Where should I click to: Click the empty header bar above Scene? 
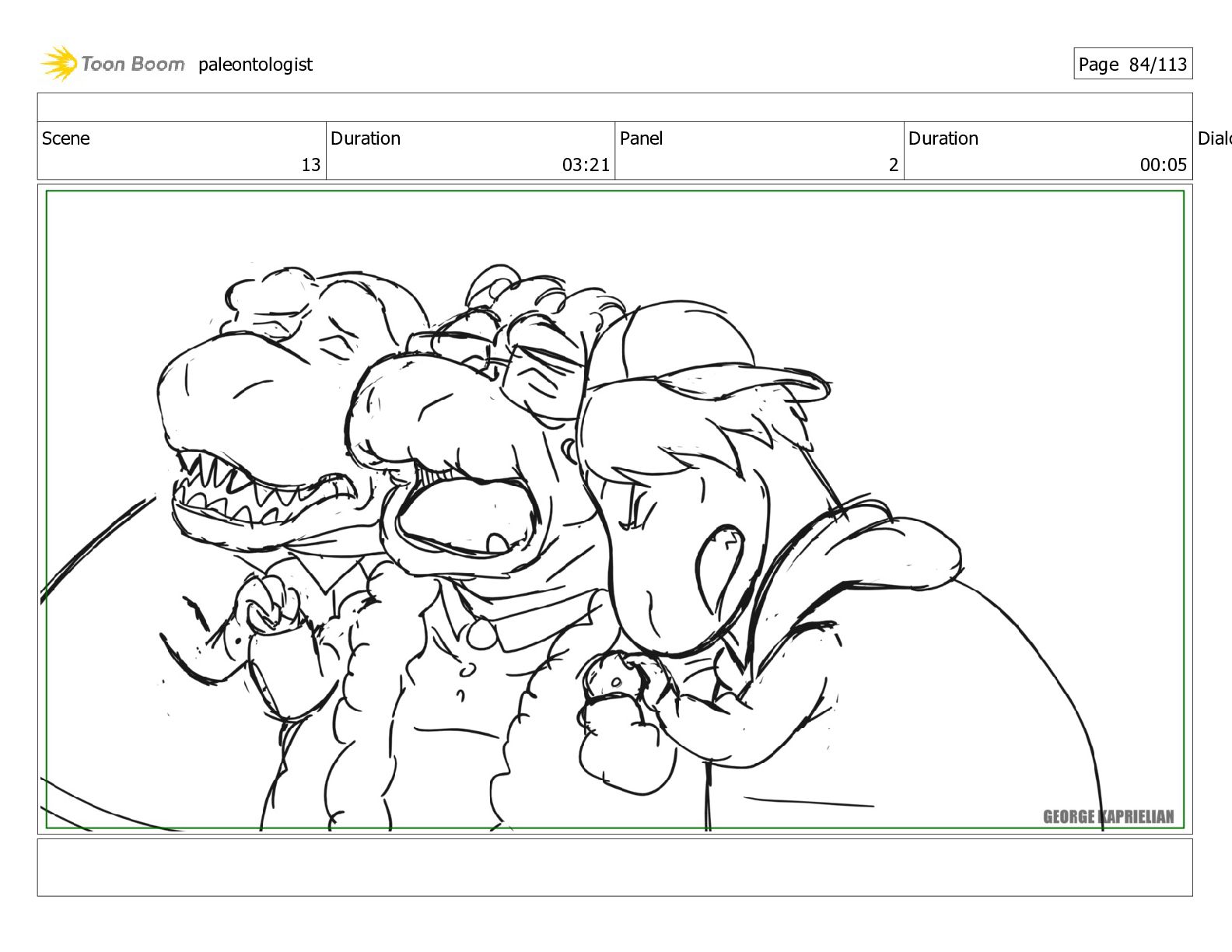(614, 107)
